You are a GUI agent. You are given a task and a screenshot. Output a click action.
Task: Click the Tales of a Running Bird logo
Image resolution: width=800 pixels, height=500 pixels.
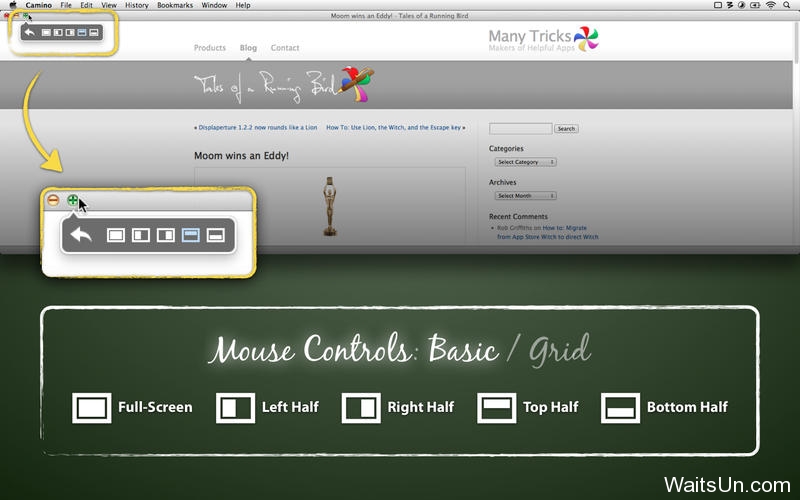284,85
